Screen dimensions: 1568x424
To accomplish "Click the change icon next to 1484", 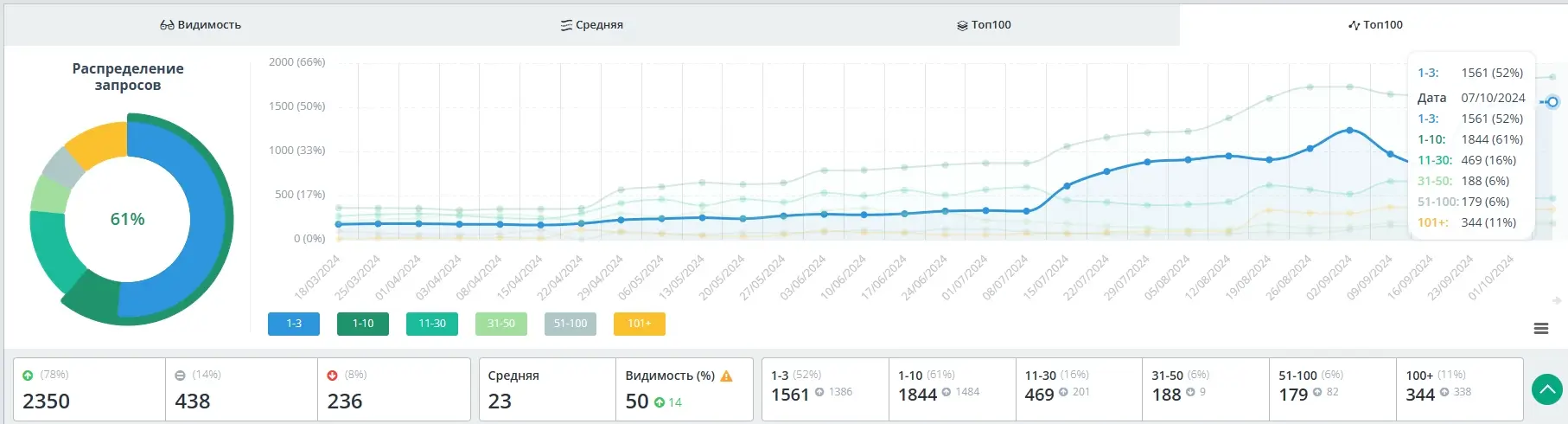I will (x=947, y=392).
